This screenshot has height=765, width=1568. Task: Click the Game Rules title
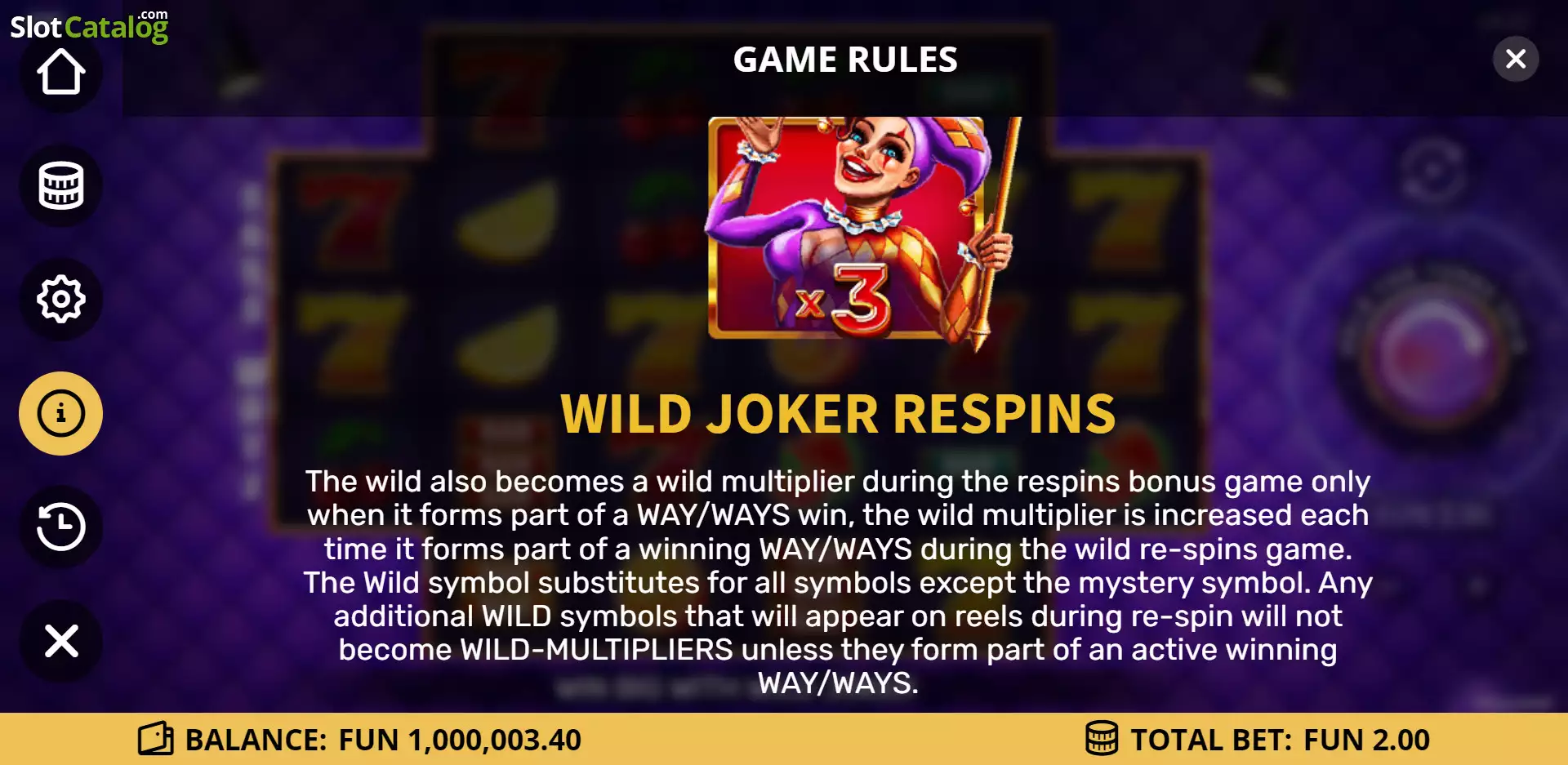[x=845, y=60]
